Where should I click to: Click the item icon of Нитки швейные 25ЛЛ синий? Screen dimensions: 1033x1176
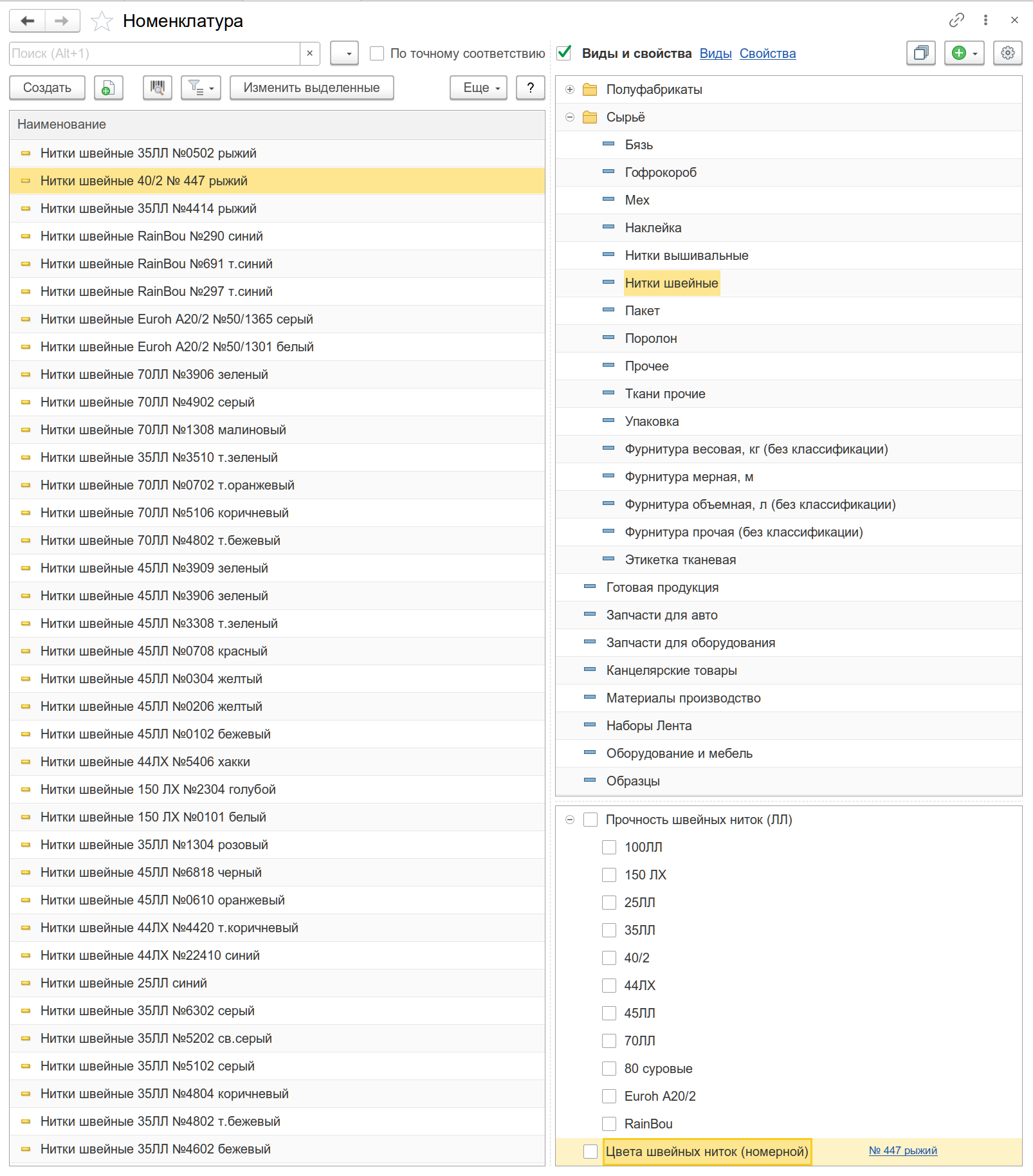click(x=26, y=983)
